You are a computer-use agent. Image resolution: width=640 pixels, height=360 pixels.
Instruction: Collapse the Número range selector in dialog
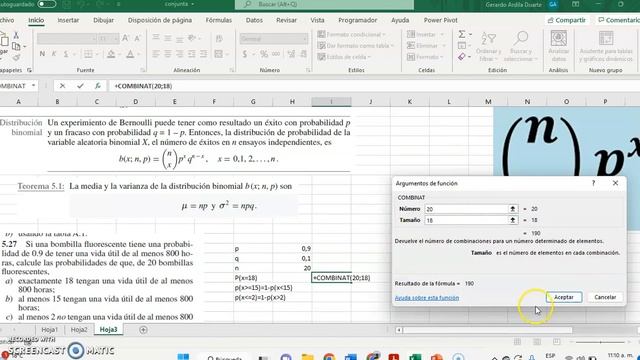513,209
